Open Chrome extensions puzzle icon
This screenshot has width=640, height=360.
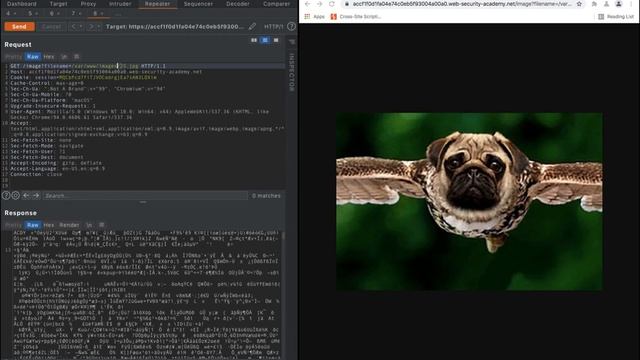[594, 4]
